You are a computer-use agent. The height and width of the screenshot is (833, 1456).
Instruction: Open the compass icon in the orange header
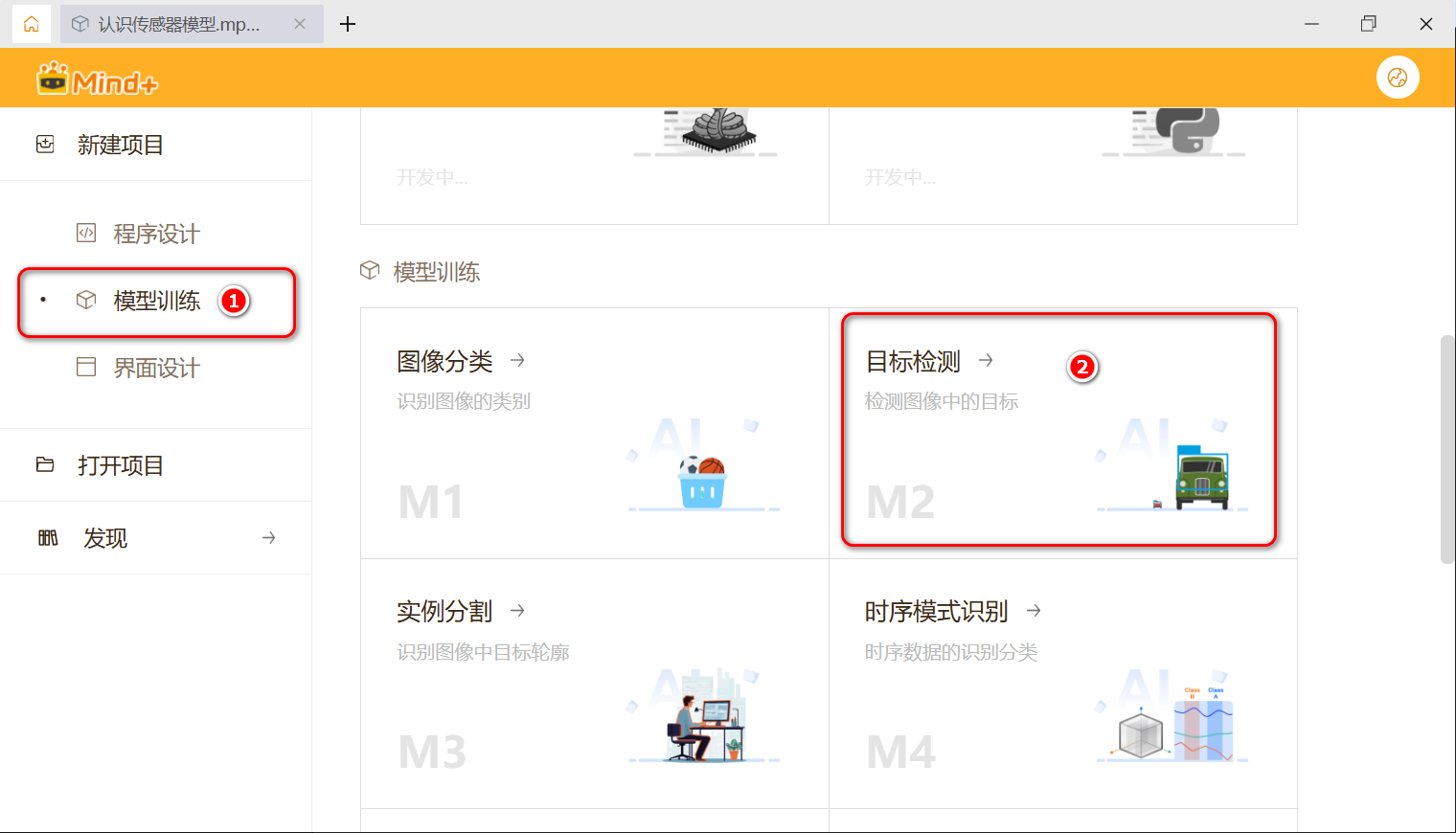[1398, 77]
